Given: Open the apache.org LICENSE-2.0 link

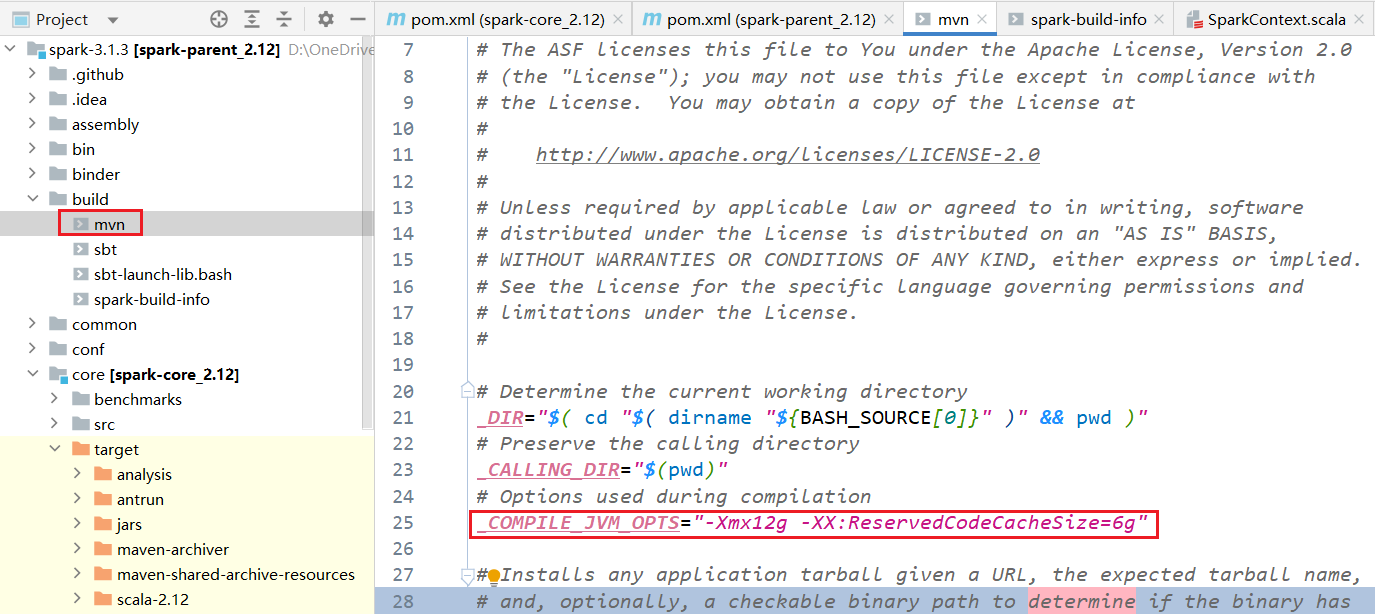Looking at the screenshot, I should pyautogui.click(x=788, y=155).
